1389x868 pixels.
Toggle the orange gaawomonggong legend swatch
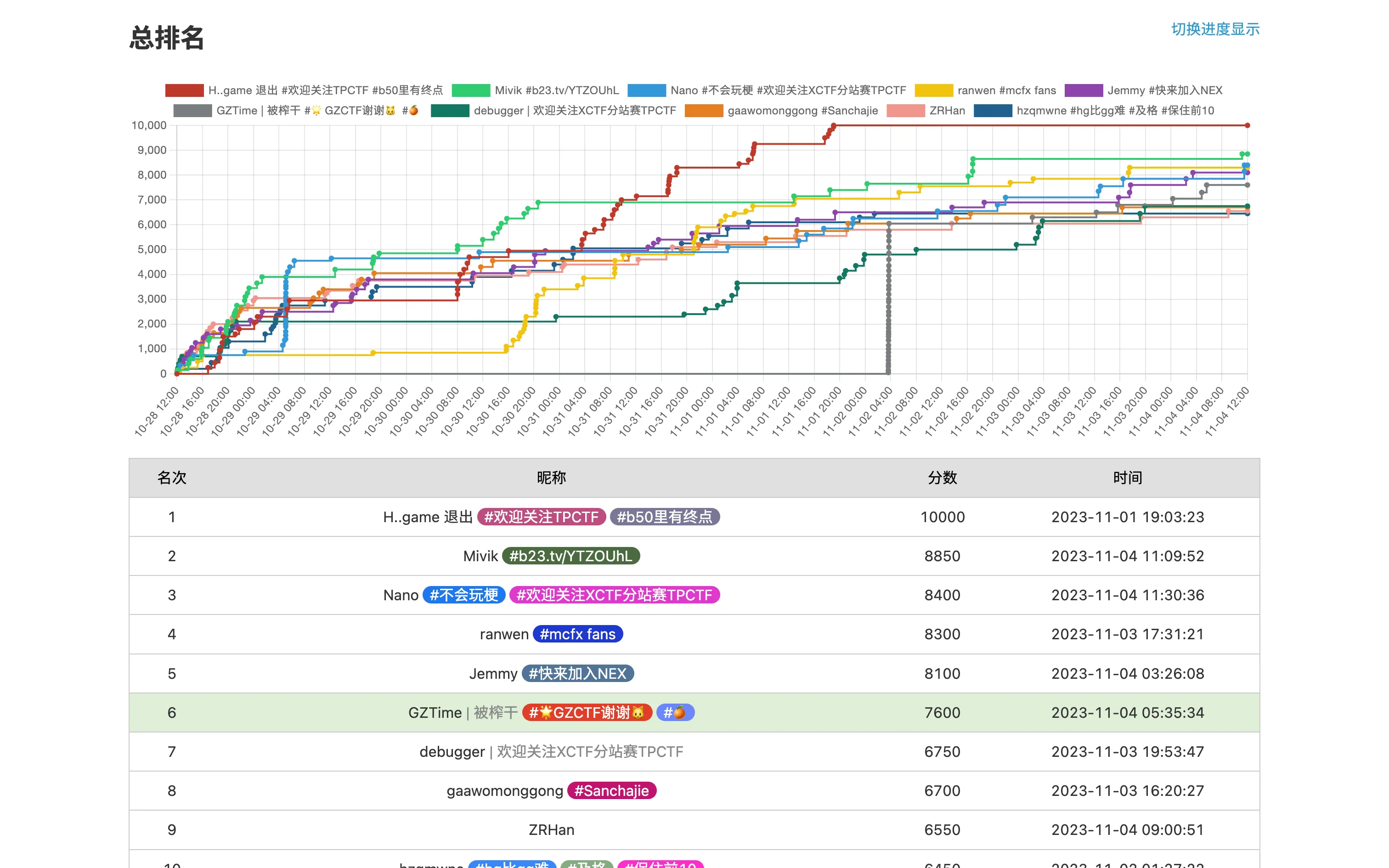tap(704, 110)
